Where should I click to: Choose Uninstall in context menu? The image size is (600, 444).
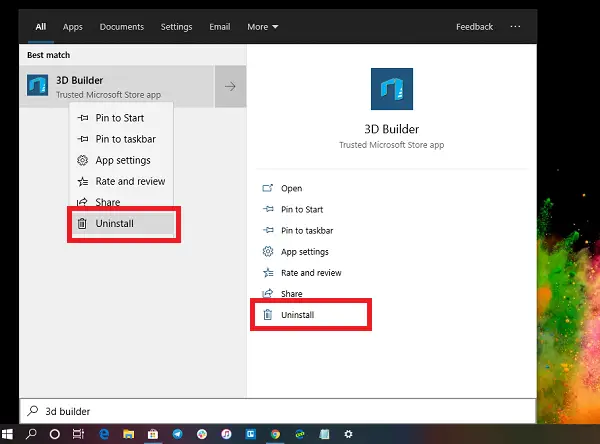[123, 224]
